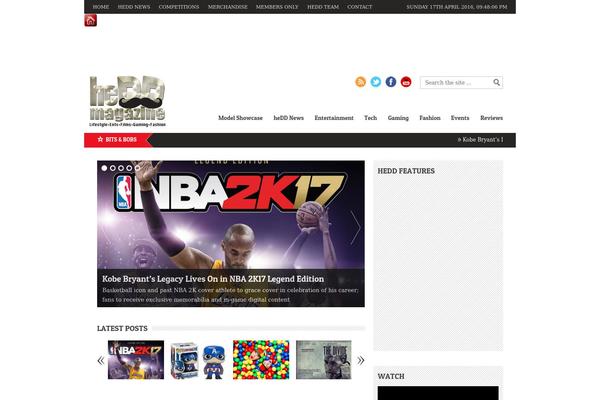This screenshot has height=400, width=600.
Task: Select the fourth slider dot
Action: click(x=129, y=168)
